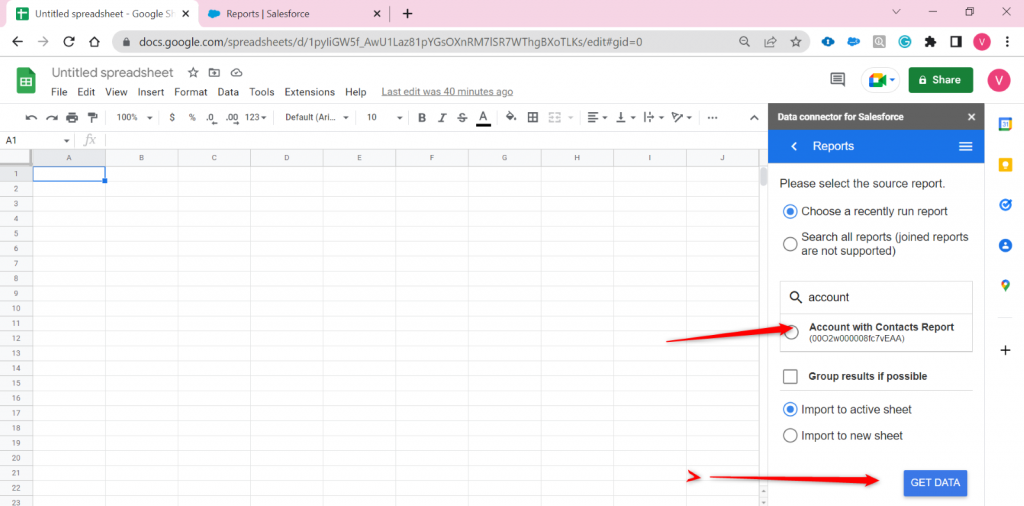Go back from Reports panel
Screen dimensions: 1024x506
pyautogui.click(x=794, y=146)
